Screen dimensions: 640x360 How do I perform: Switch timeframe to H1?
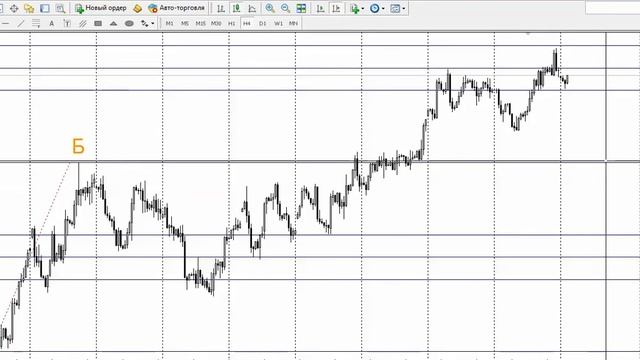231,24
